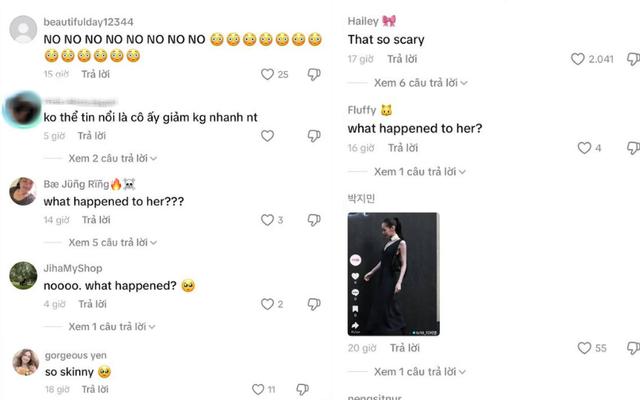This screenshot has width=640, height=400.
Task: Expand "Xem 2 câu trả lời" replies
Action: point(113,158)
